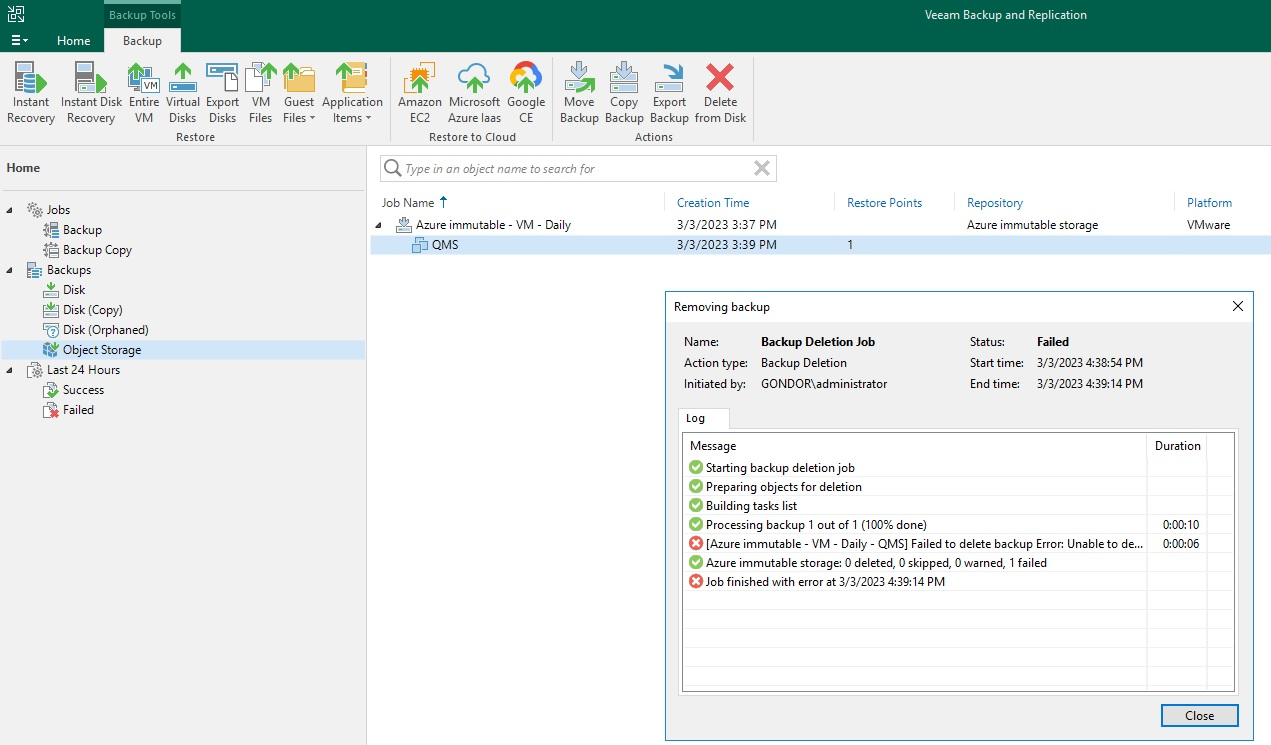Viewport: 1271px width, 745px height.
Task: Open the main hamburger menu
Action: (x=19, y=41)
